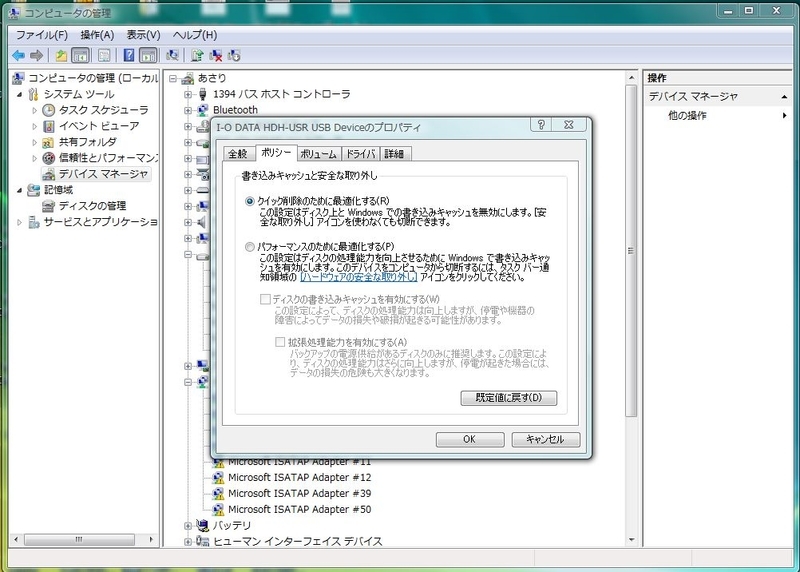This screenshot has height=572, width=800.
Task: Click the Up One Level folder icon
Action: click(x=61, y=56)
